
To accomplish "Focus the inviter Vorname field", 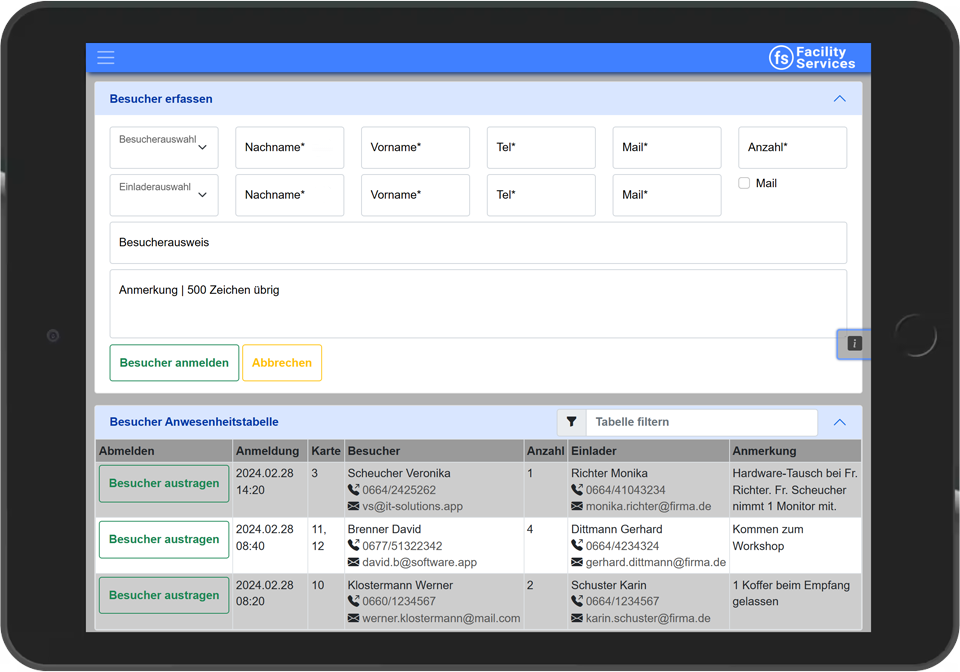I will pyautogui.click(x=416, y=195).
